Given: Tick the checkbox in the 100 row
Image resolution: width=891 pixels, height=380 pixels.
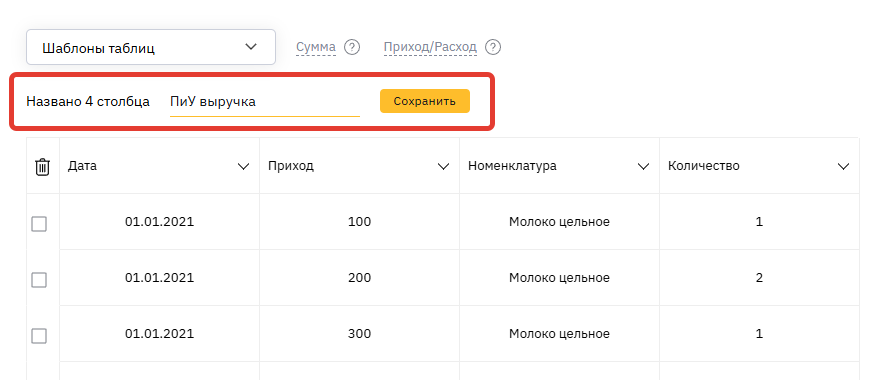Looking at the screenshot, I should 39,224.
